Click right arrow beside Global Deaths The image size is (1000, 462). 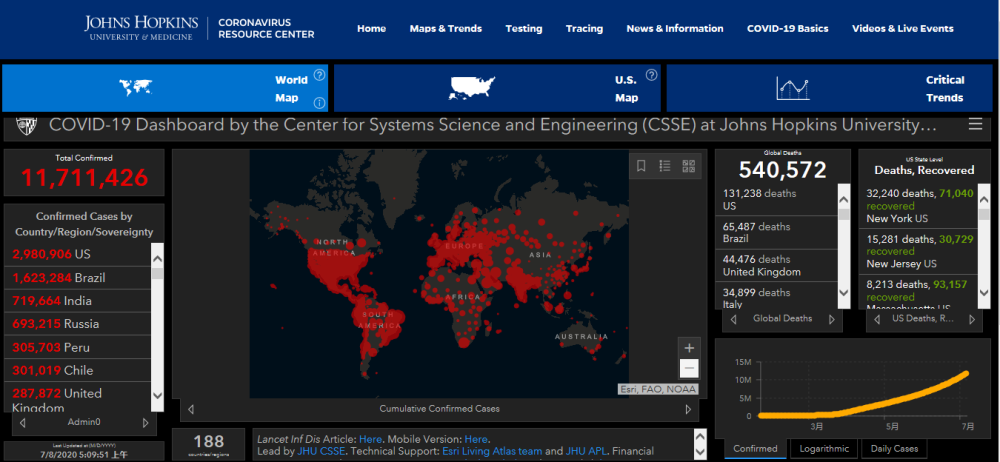(831, 319)
